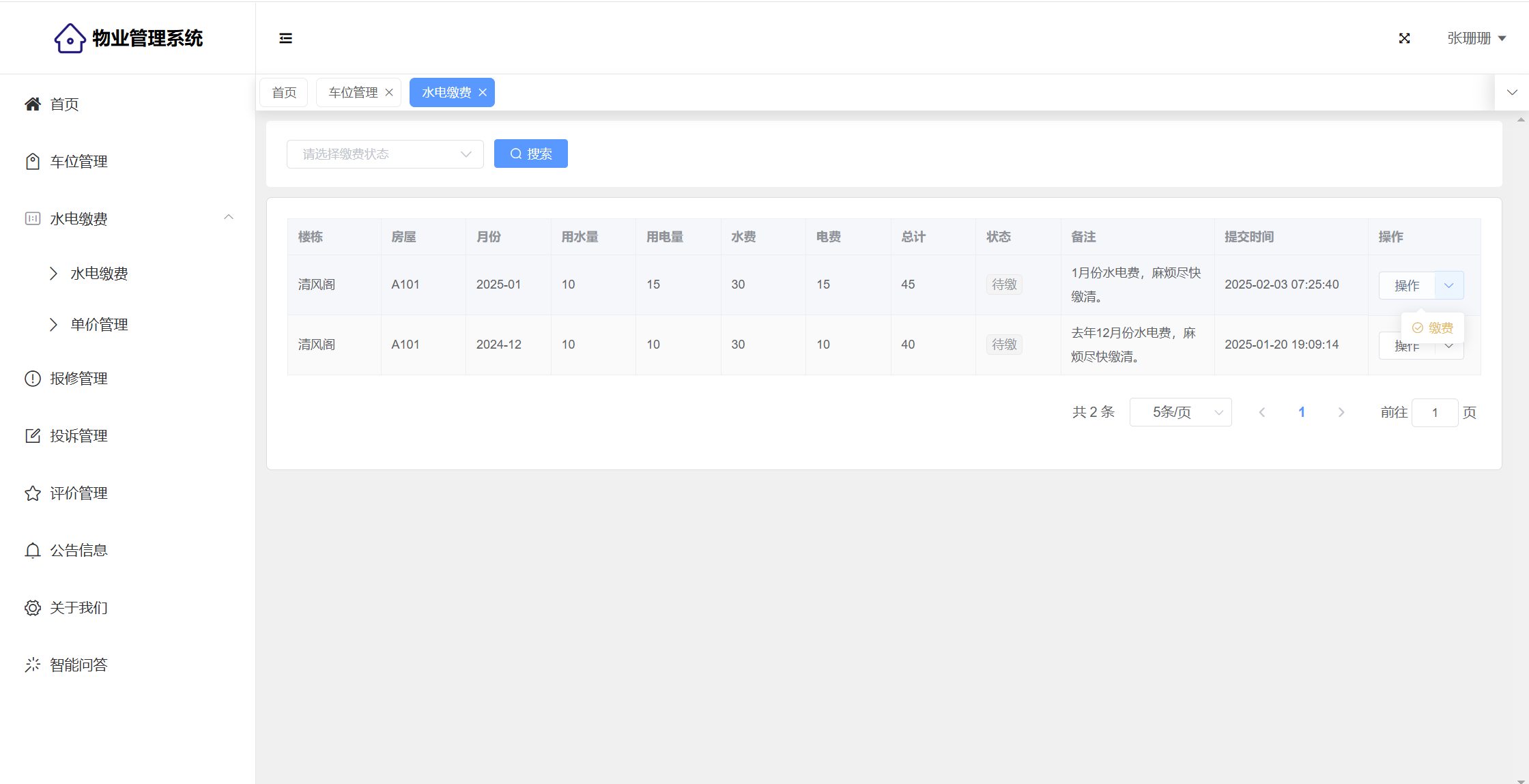Select 单价管理 submenu item

[99, 325]
